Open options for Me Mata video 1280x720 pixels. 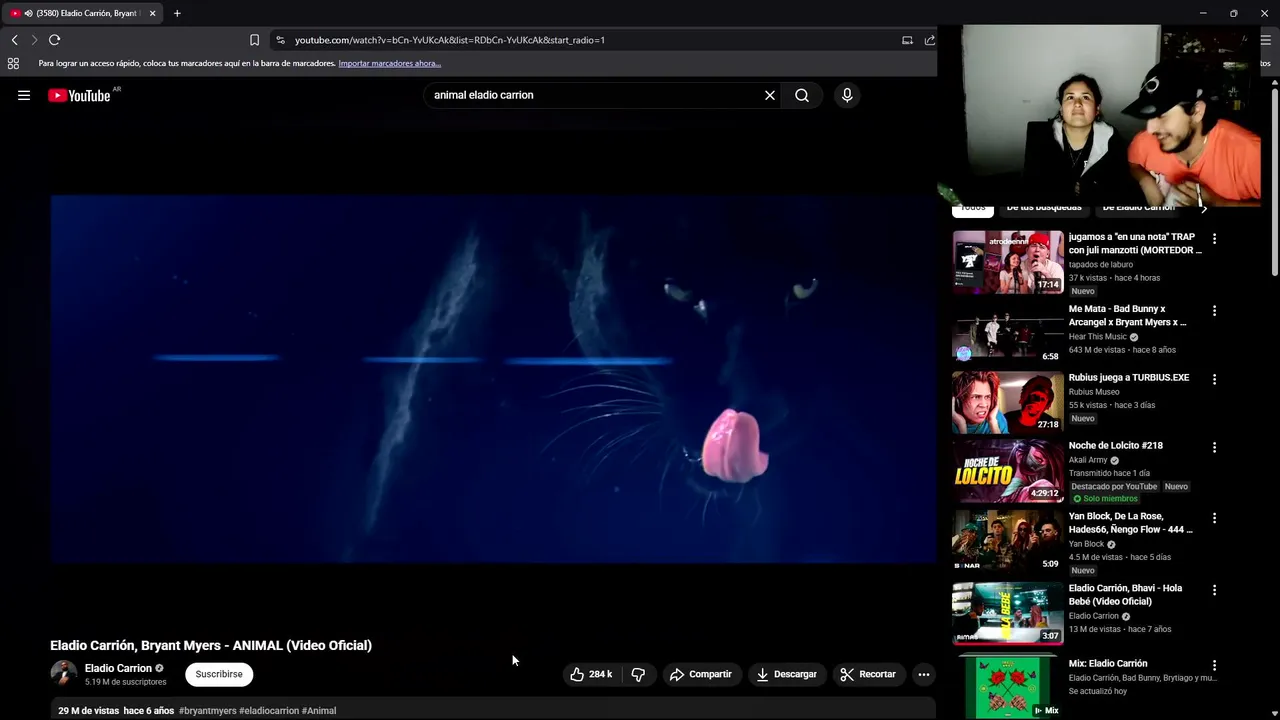[1214, 311]
